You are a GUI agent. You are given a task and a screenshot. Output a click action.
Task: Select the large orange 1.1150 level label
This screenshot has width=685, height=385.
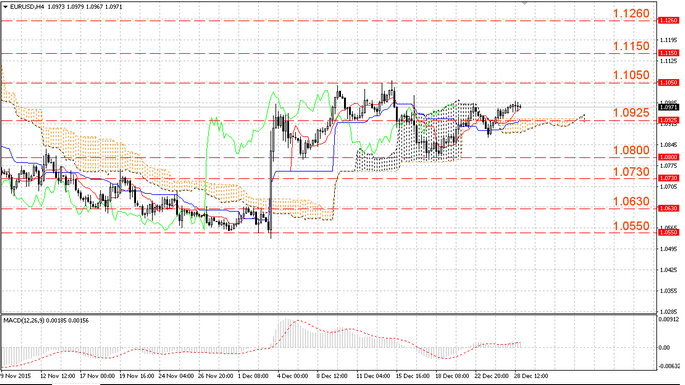[x=631, y=46]
